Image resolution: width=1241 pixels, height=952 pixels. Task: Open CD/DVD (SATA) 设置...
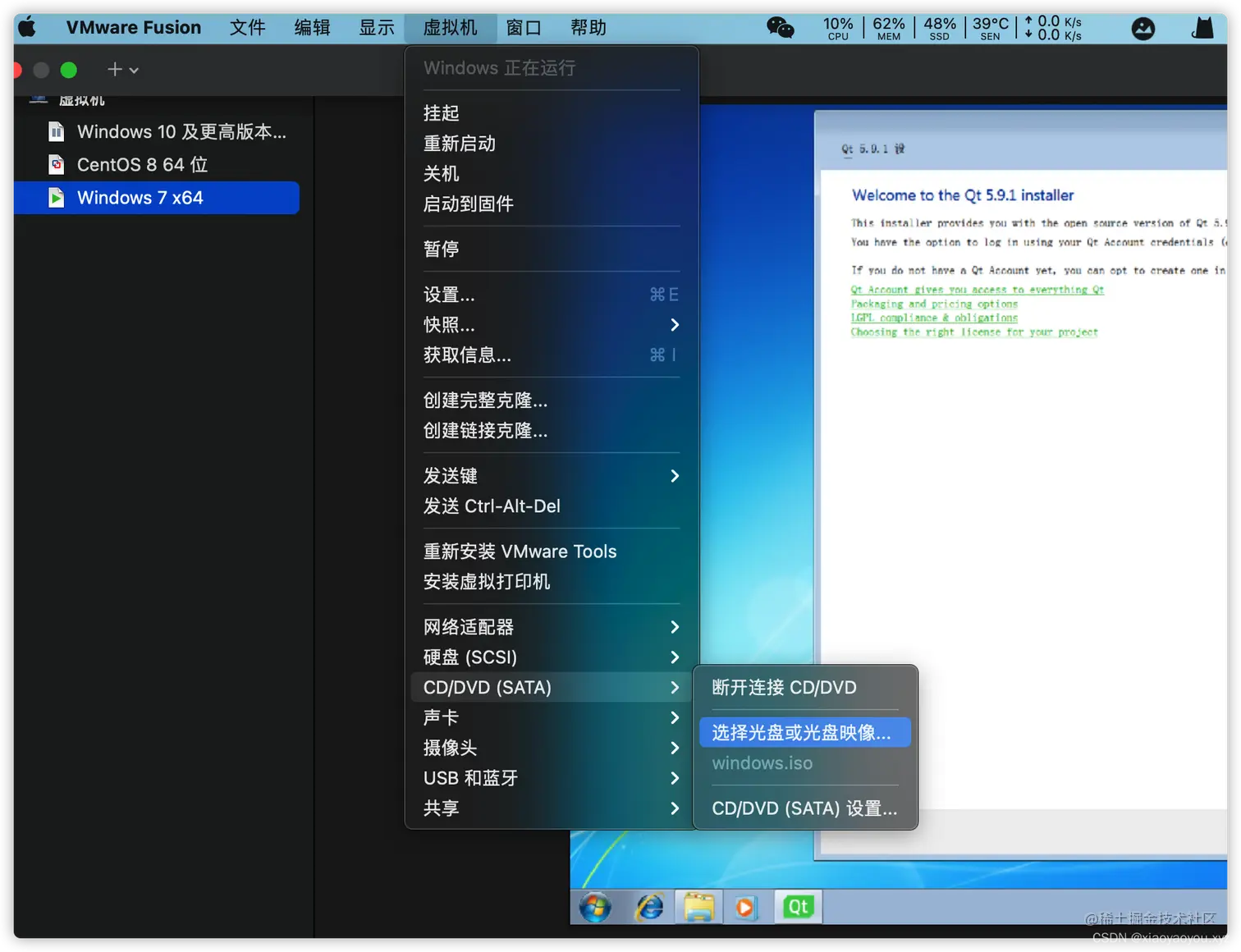[x=805, y=808]
